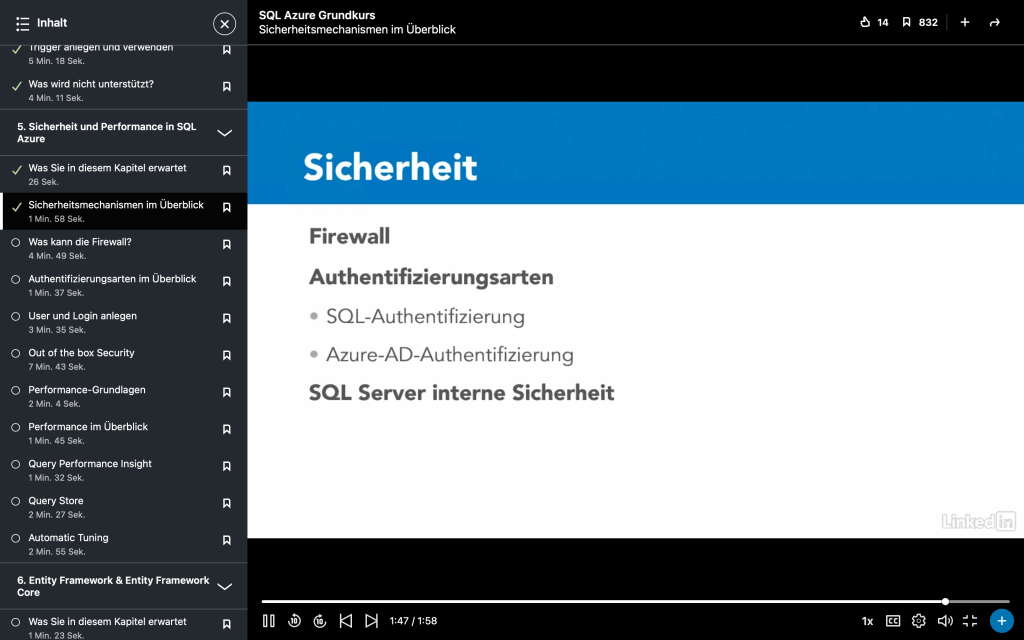
Task: Bookmark the 'Was kann die Firewall?' lesson
Action: pos(226,244)
